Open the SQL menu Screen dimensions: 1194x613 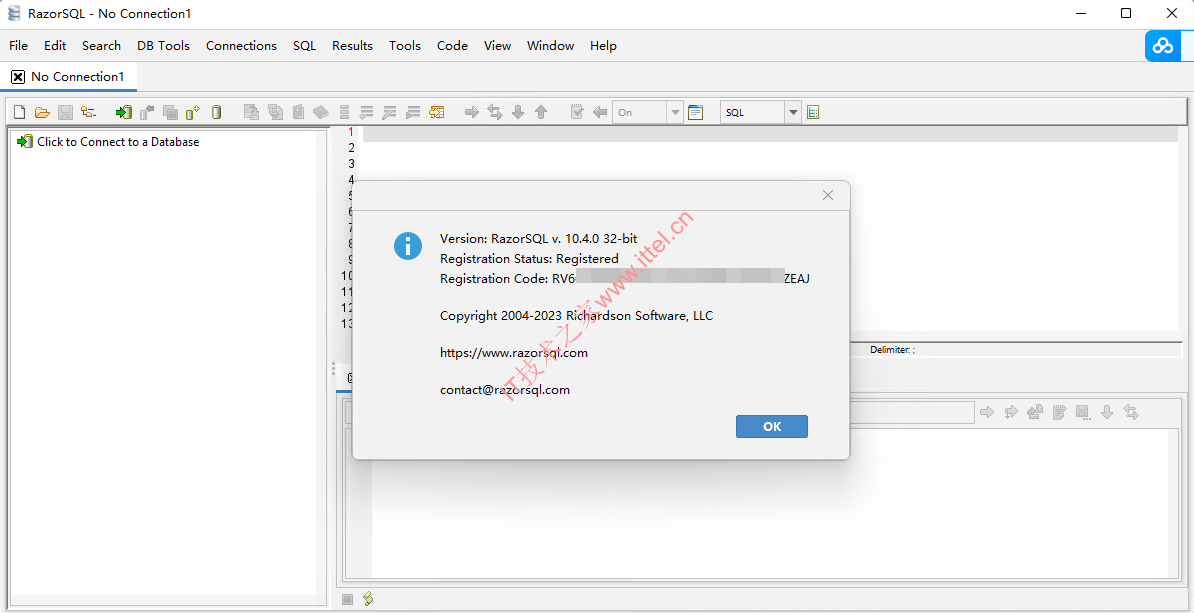coord(305,46)
